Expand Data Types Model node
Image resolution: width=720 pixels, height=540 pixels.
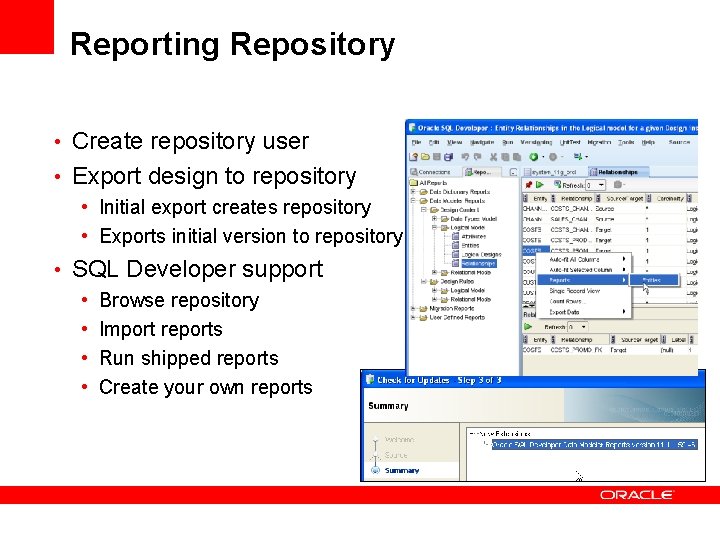click(434, 219)
